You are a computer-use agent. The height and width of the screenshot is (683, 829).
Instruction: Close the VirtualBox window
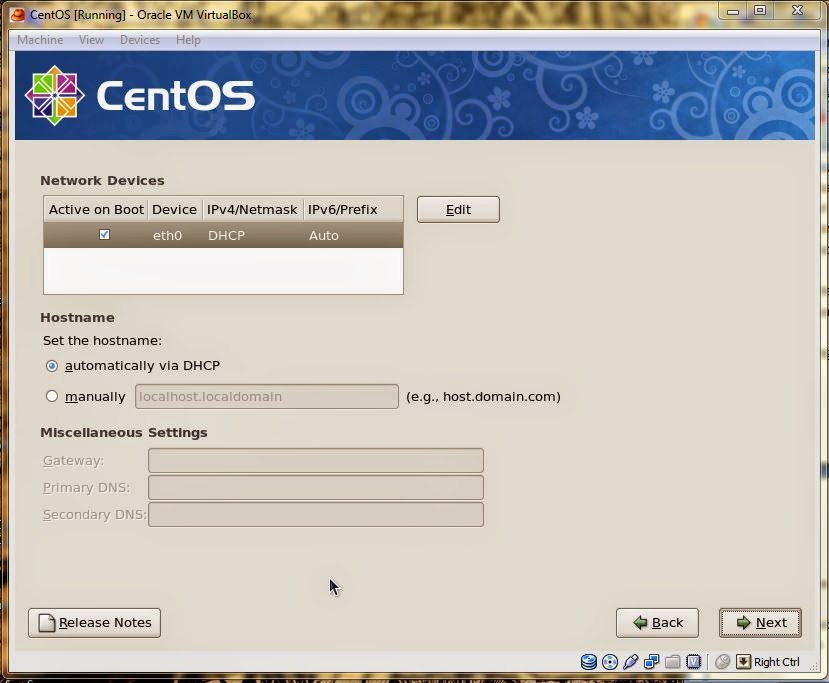pos(798,11)
